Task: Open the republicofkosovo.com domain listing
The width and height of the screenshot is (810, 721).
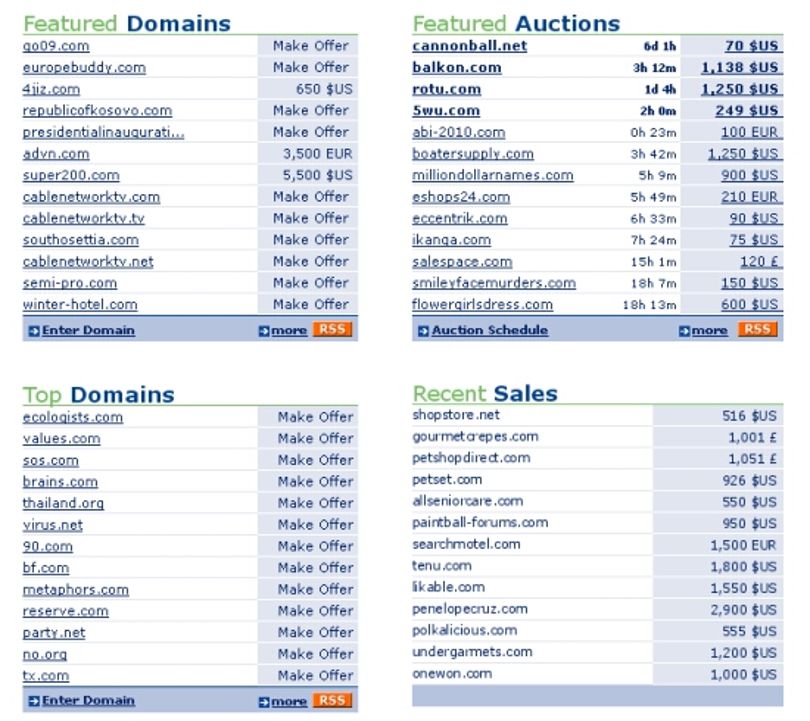Action: 97,111
